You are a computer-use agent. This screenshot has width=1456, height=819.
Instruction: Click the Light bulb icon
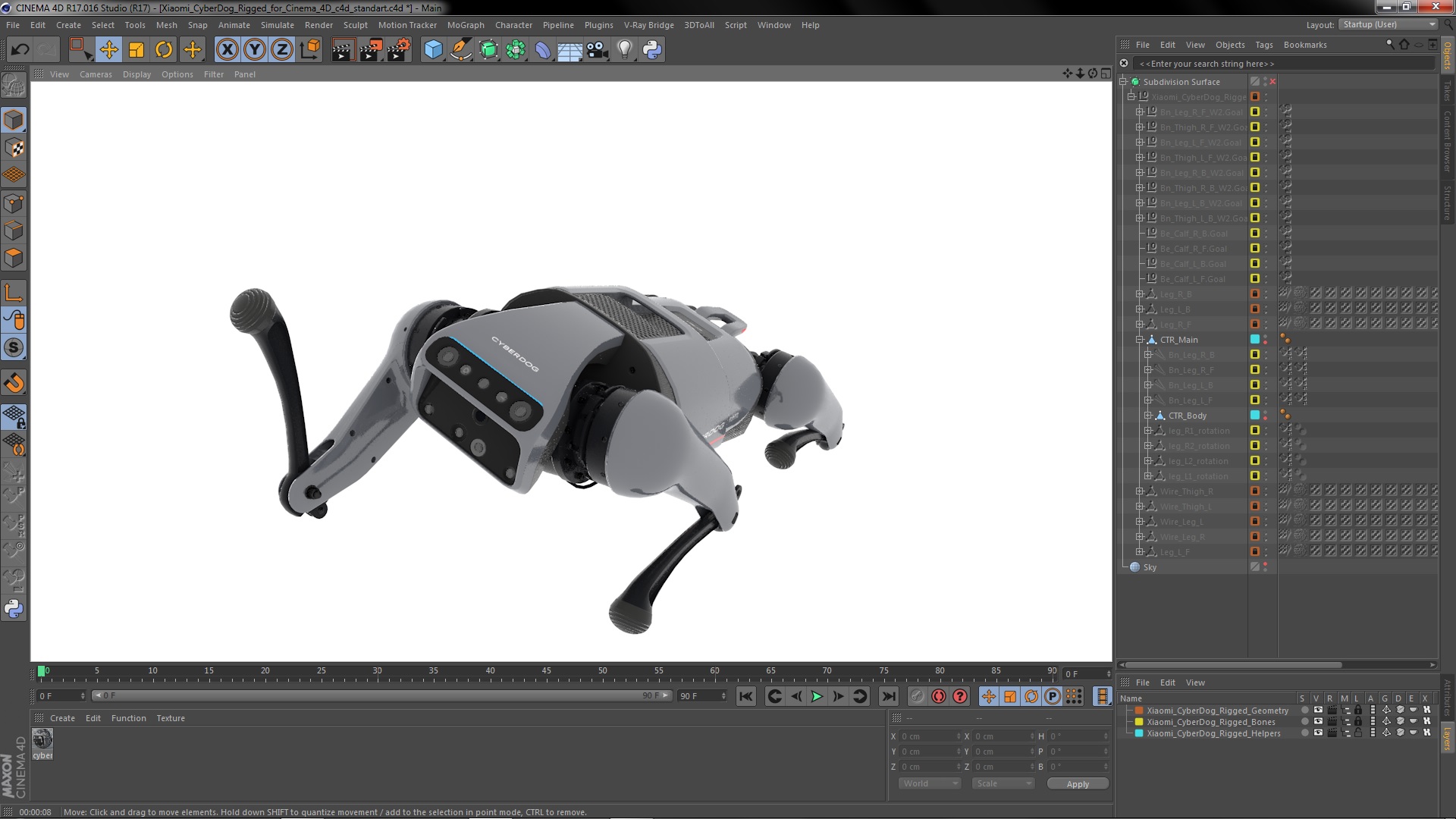pyautogui.click(x=625, y=50)
